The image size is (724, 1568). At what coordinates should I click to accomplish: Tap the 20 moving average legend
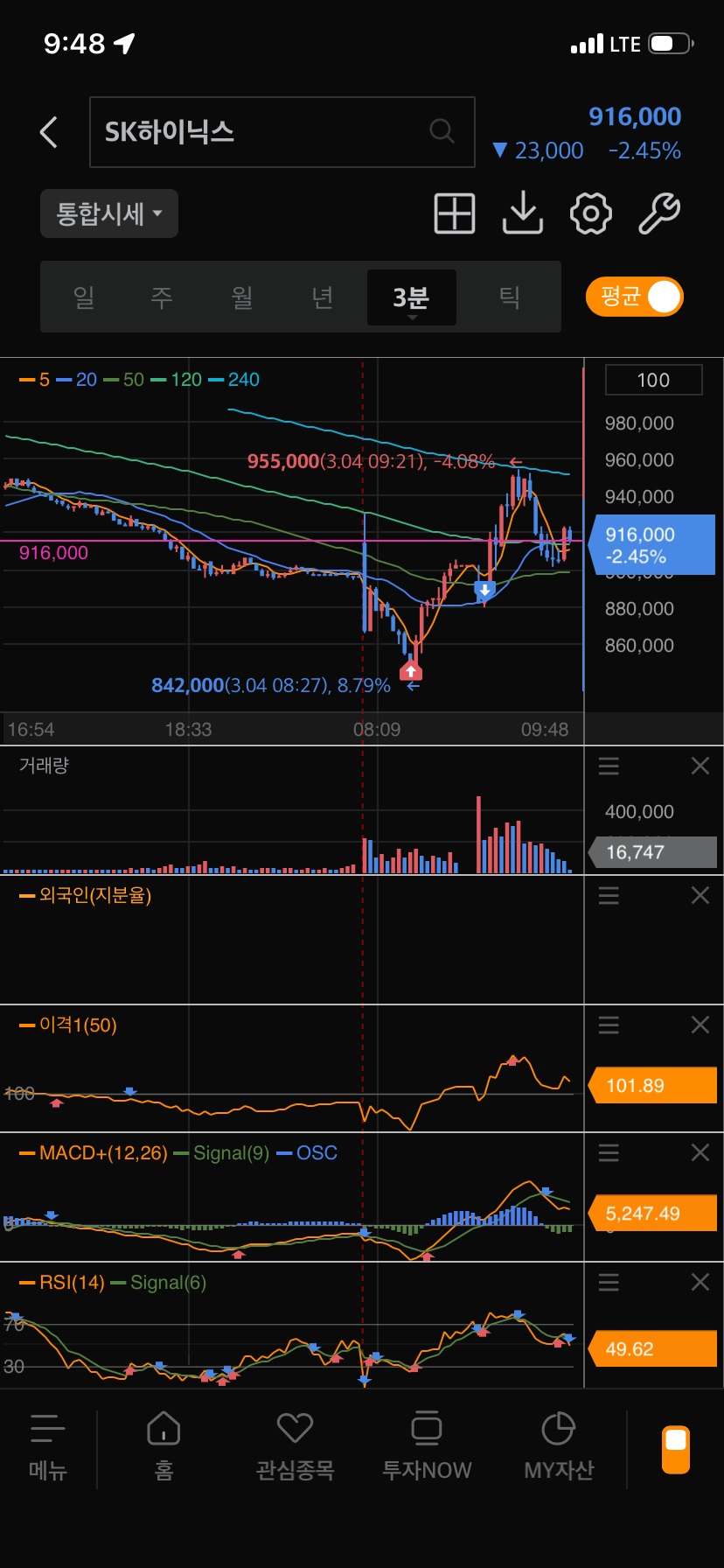[x=77, y=380]
